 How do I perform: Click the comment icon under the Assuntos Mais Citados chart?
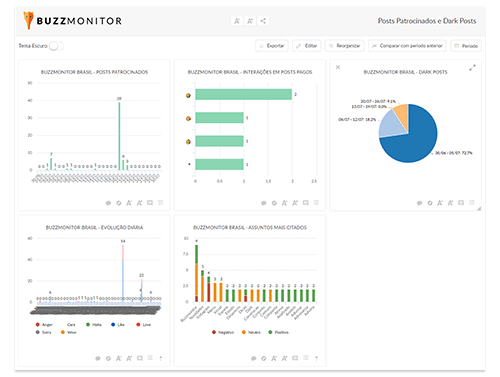[253, 359]
